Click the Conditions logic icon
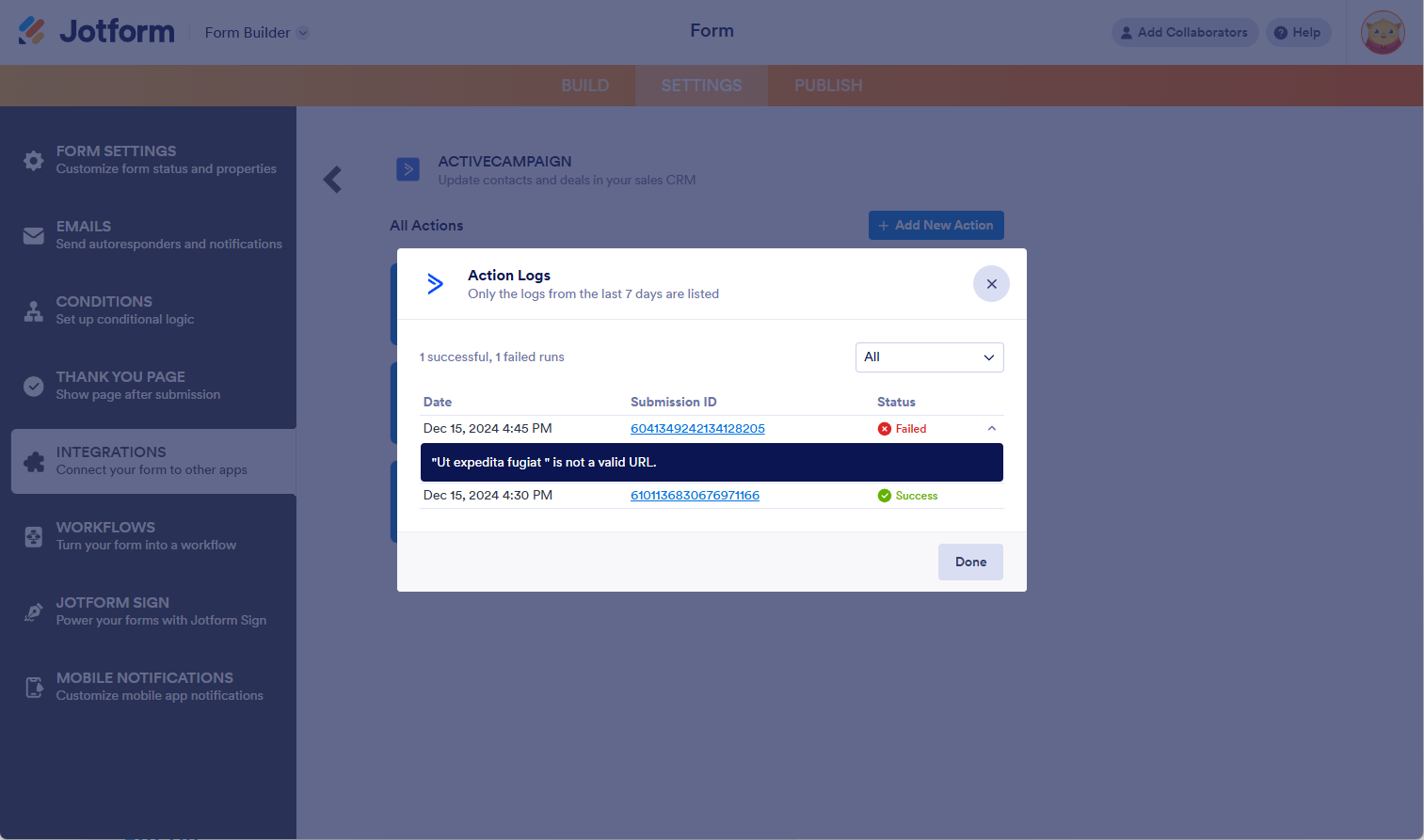This screenshot has width=1424, height=840. click(x=34, y=311)
